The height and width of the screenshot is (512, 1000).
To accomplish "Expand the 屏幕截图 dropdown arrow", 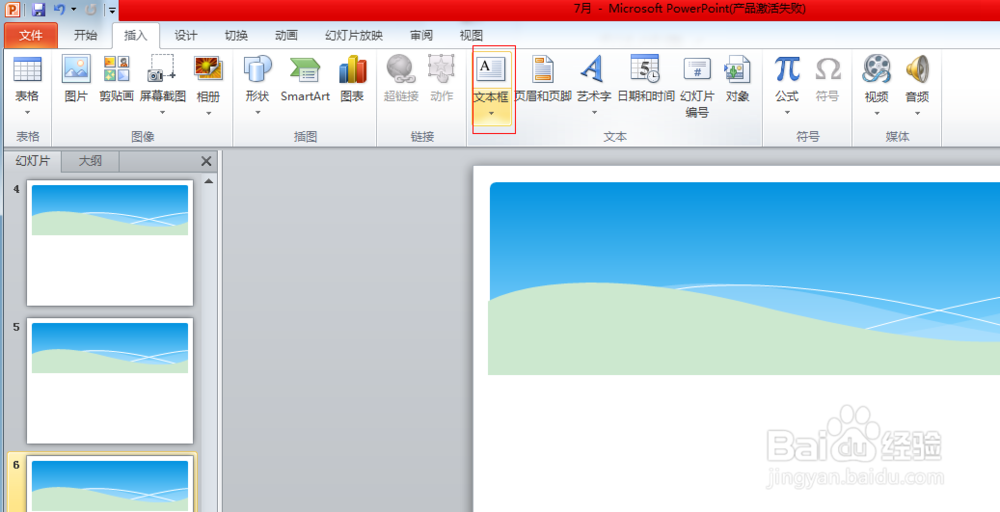I will click(x=163, y=112).
